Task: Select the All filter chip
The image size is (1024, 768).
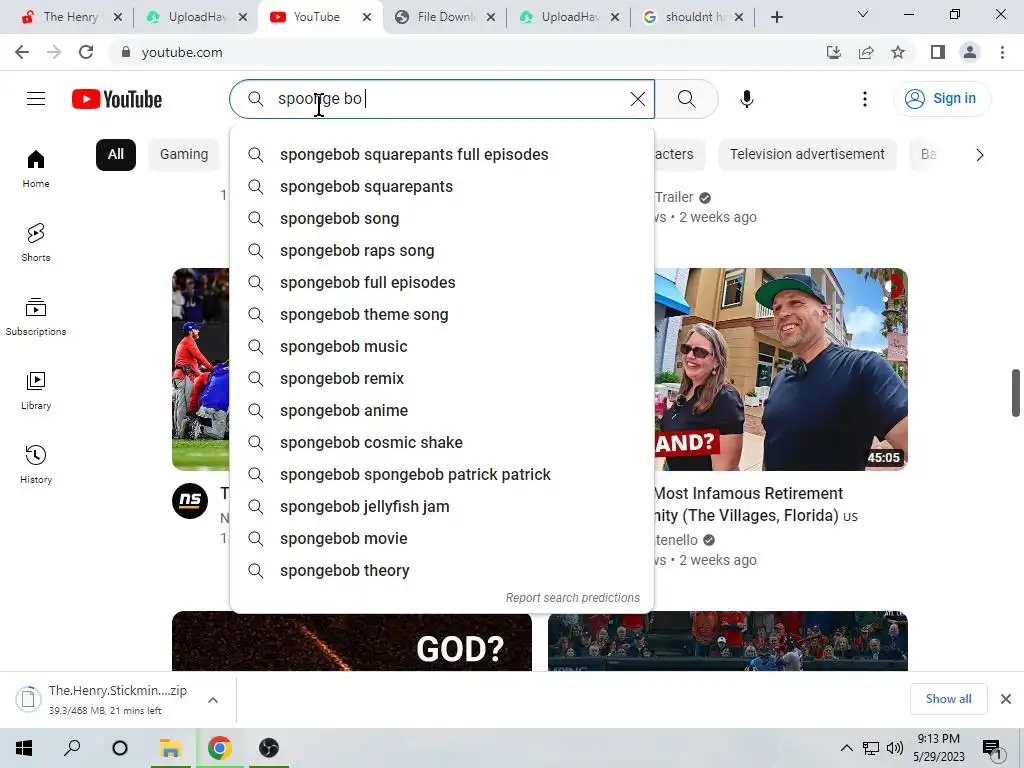Action: pyautogui.click(x=116, y=155)
